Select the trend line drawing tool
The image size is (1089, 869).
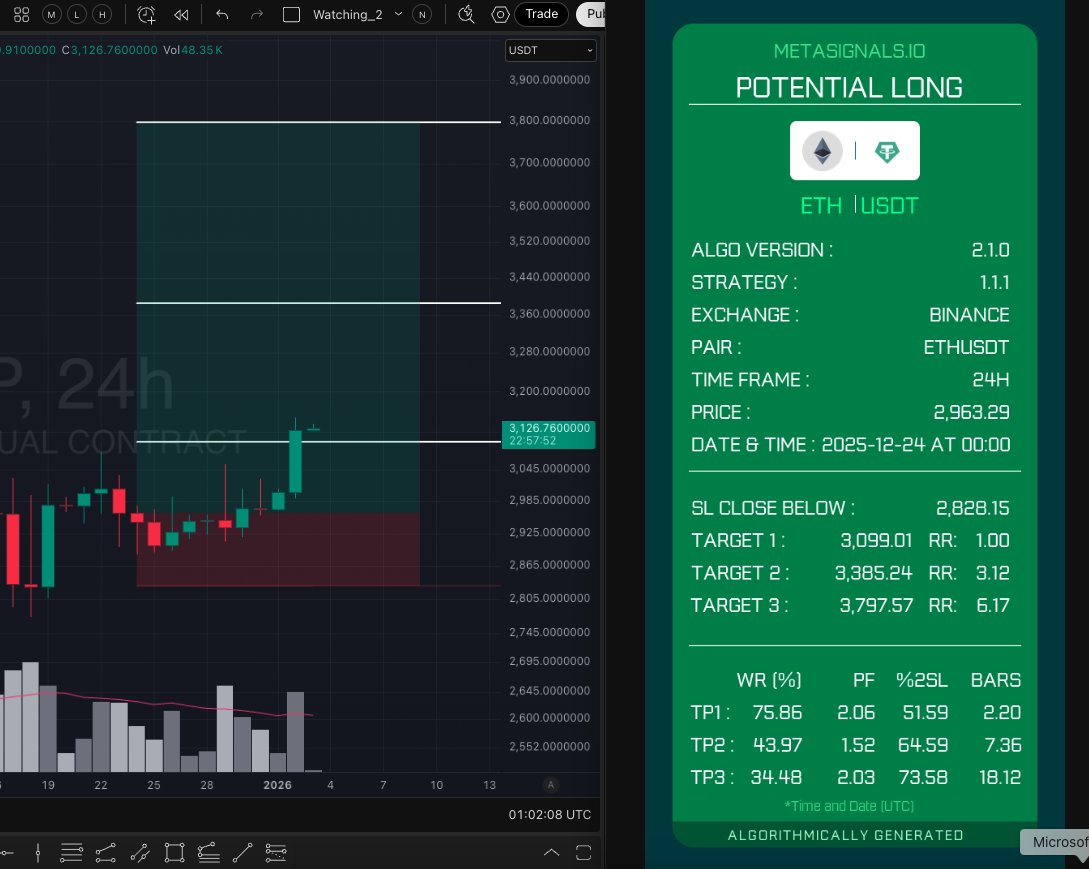(242, 852)
